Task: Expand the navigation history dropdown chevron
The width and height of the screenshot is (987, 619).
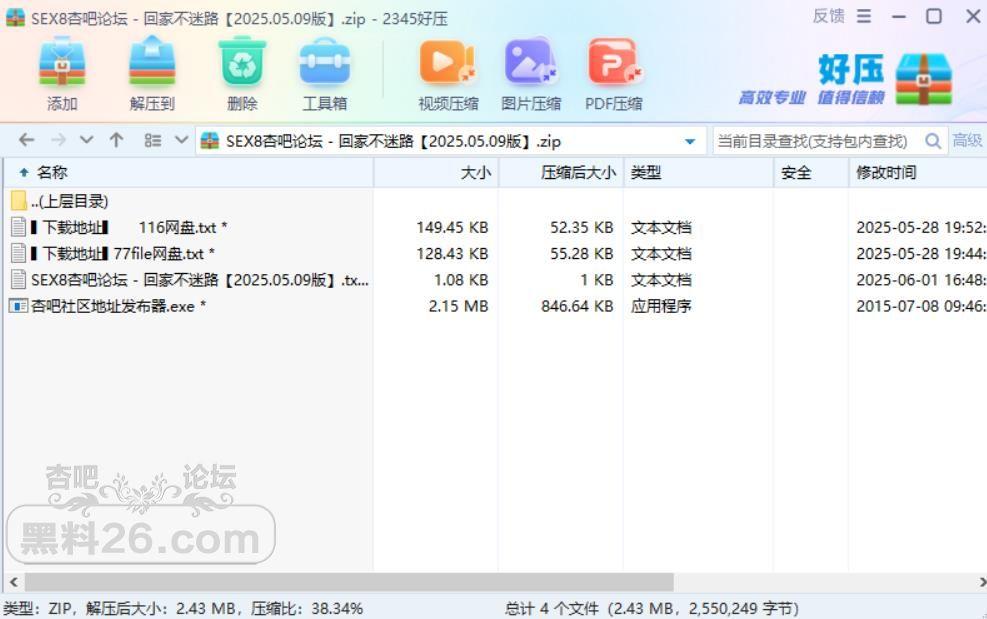Action: (87, 140)
